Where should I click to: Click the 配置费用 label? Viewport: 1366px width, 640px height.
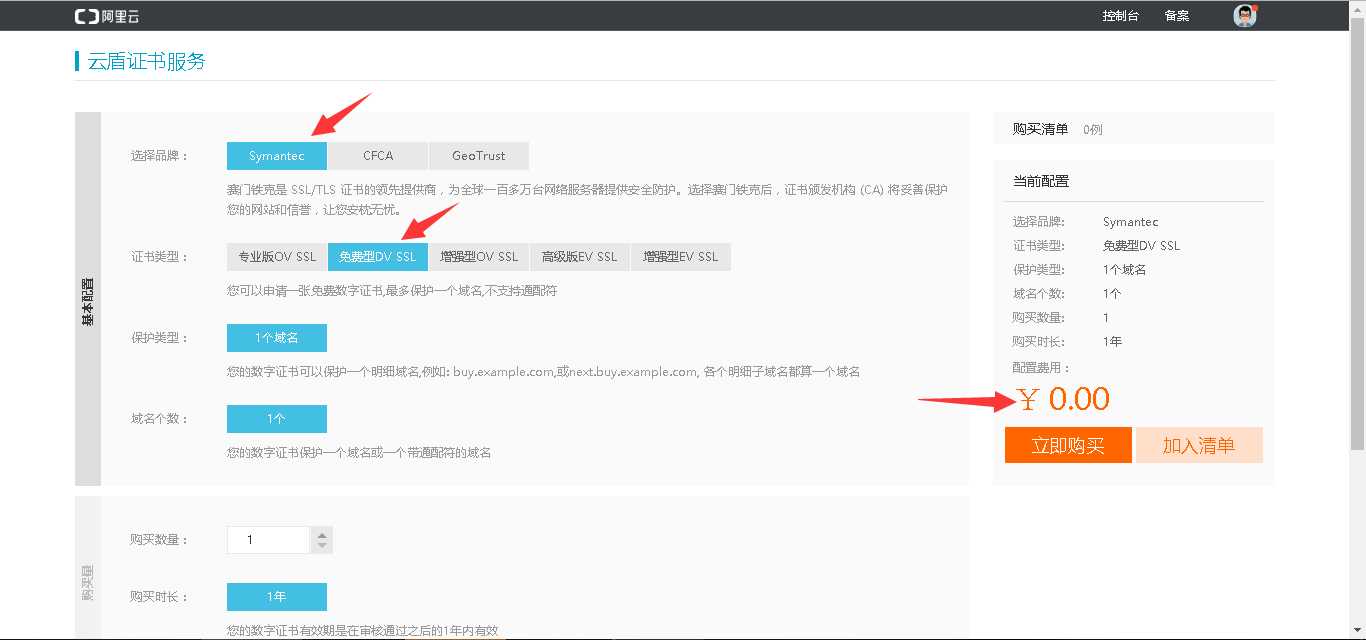1041,368
